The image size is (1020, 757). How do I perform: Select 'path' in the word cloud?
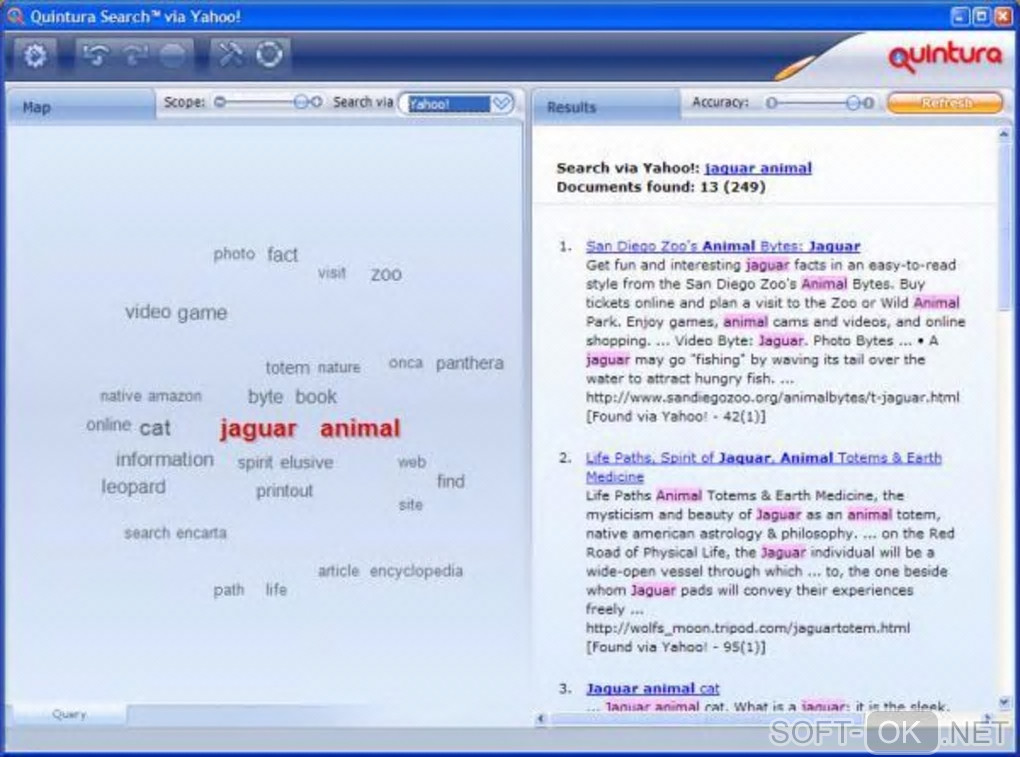coord(229,590)
